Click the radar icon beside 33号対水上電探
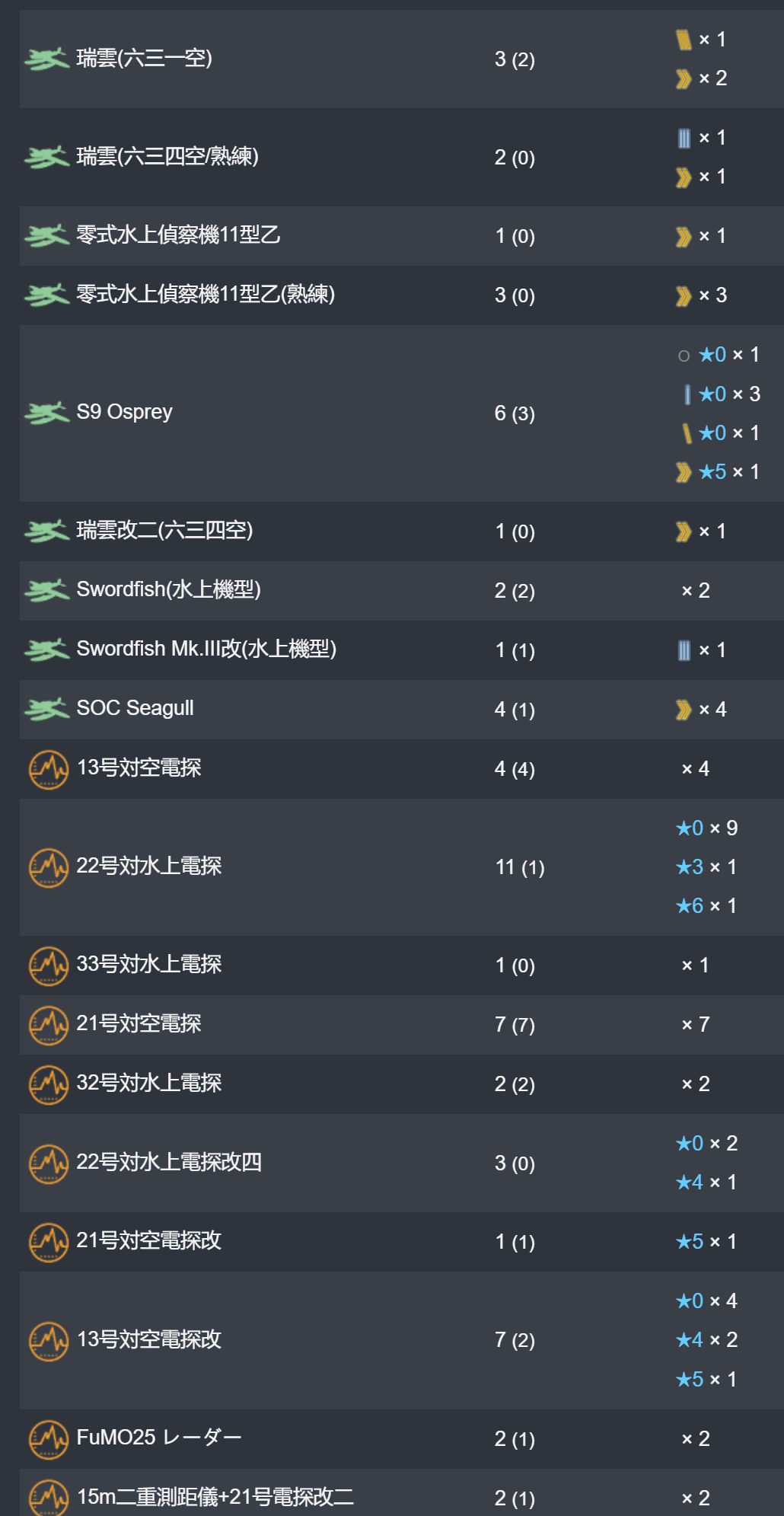784x1516 pixels. 48,966
